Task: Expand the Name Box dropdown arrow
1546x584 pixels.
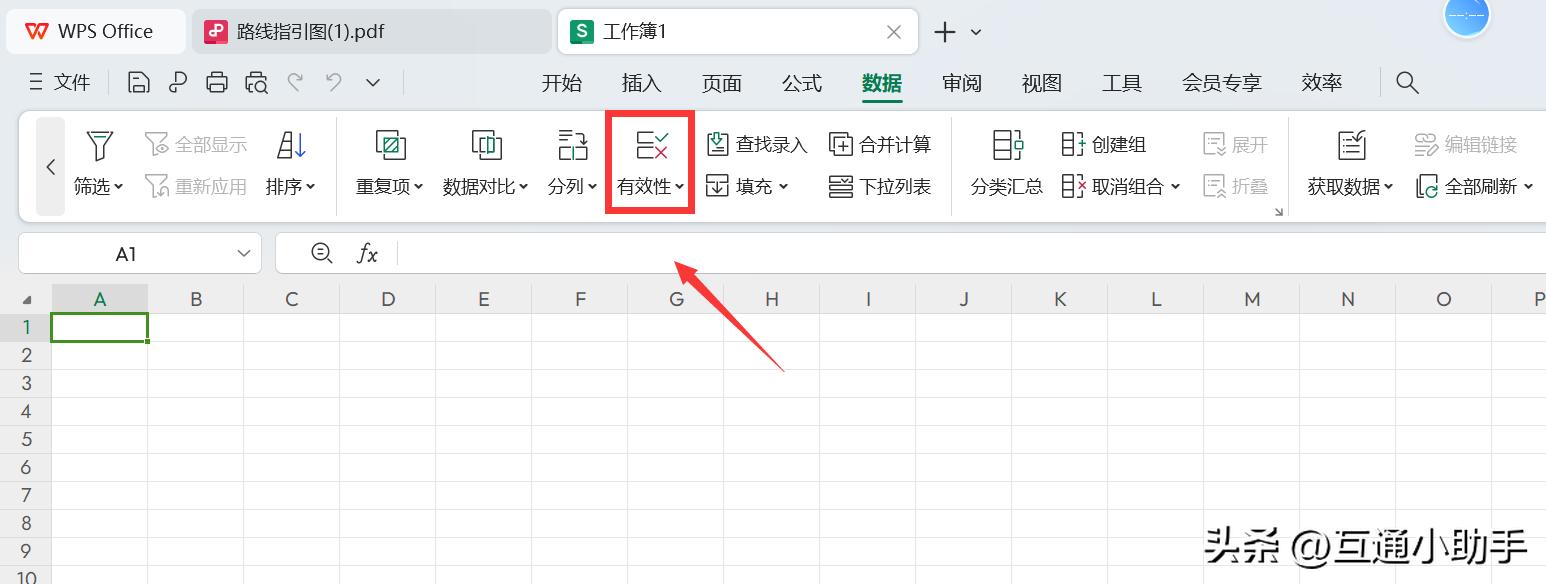Action: (244, 254)
